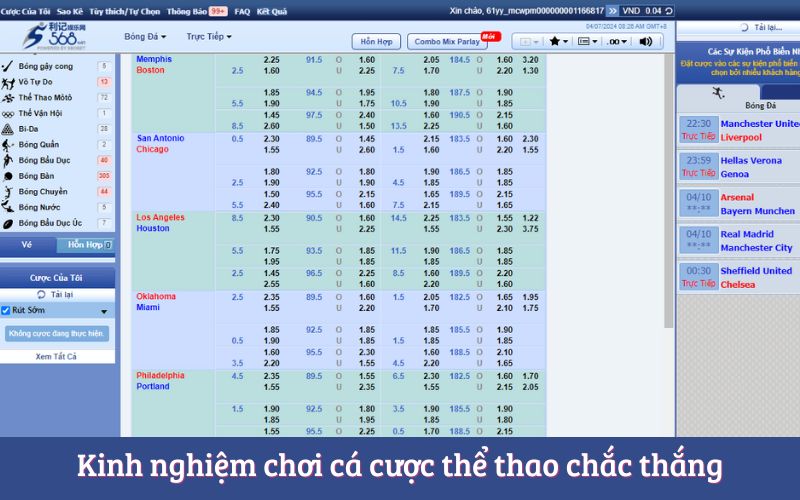
Task: Select the Bi-Da billiards triangle icon
Action: (x=8, y=129)
